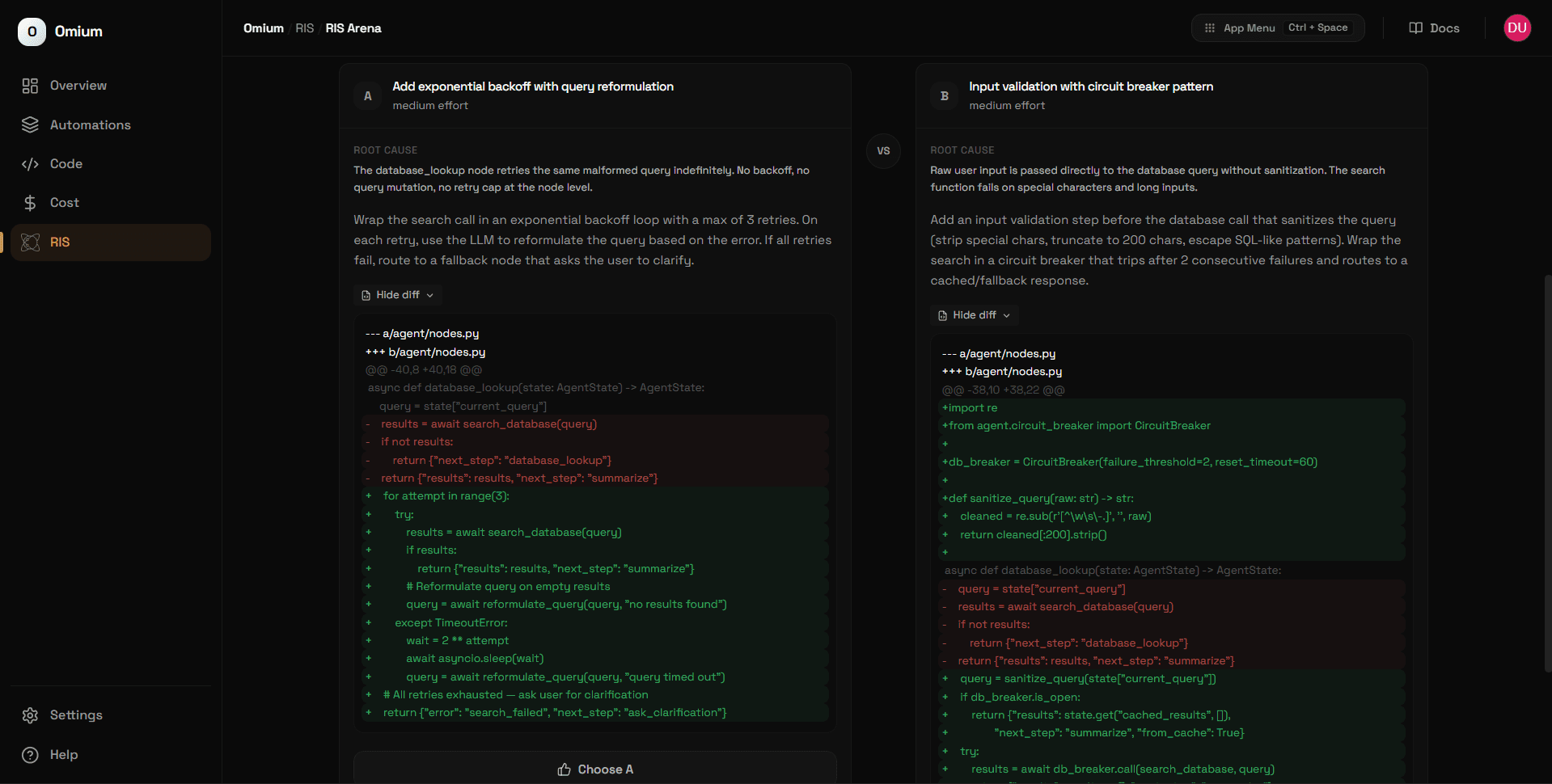Open the Cost view from sidebar
Image resolution: width=1552 pixels, height=784 pixels.
[64, 202]
